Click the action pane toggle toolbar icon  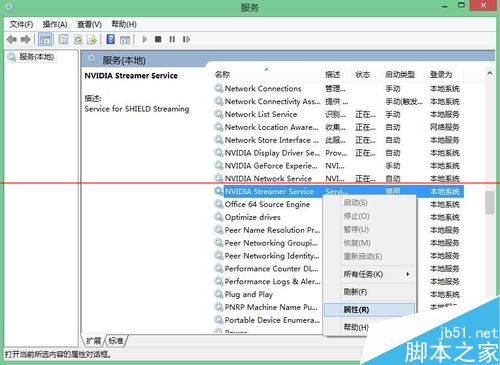[125, 40]
